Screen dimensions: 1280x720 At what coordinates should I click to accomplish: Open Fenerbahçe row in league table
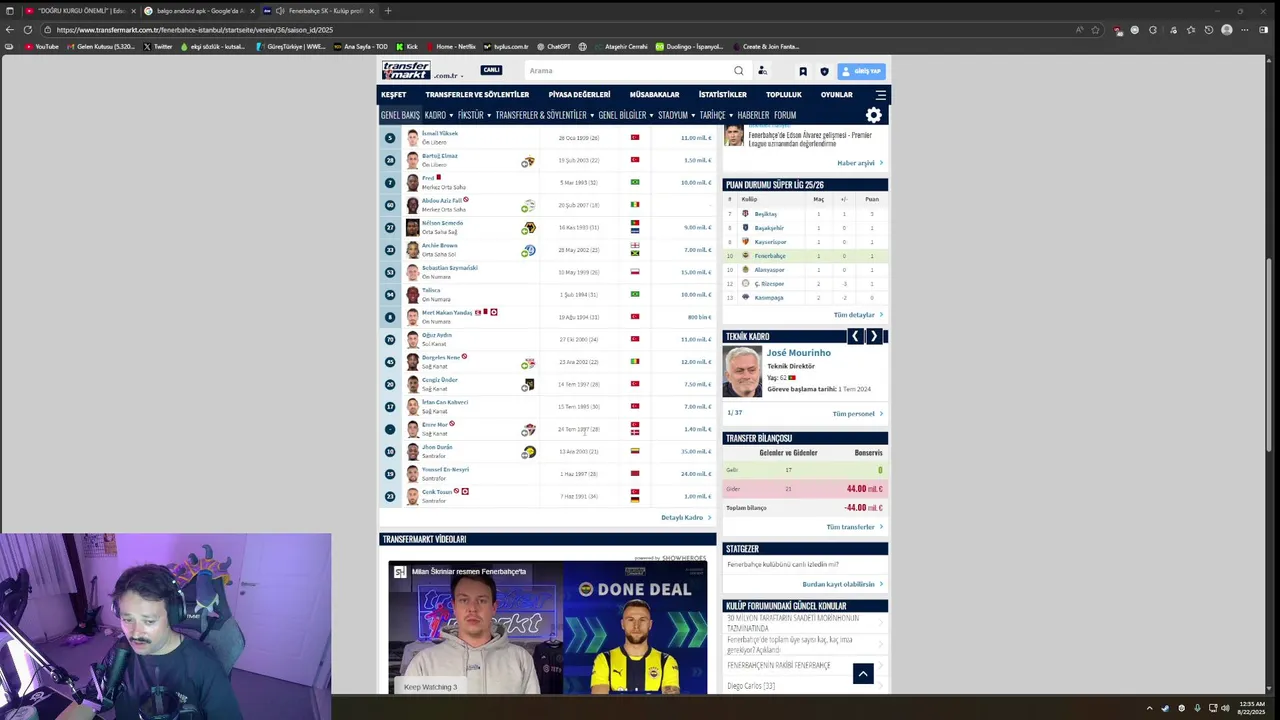point(805,256)
